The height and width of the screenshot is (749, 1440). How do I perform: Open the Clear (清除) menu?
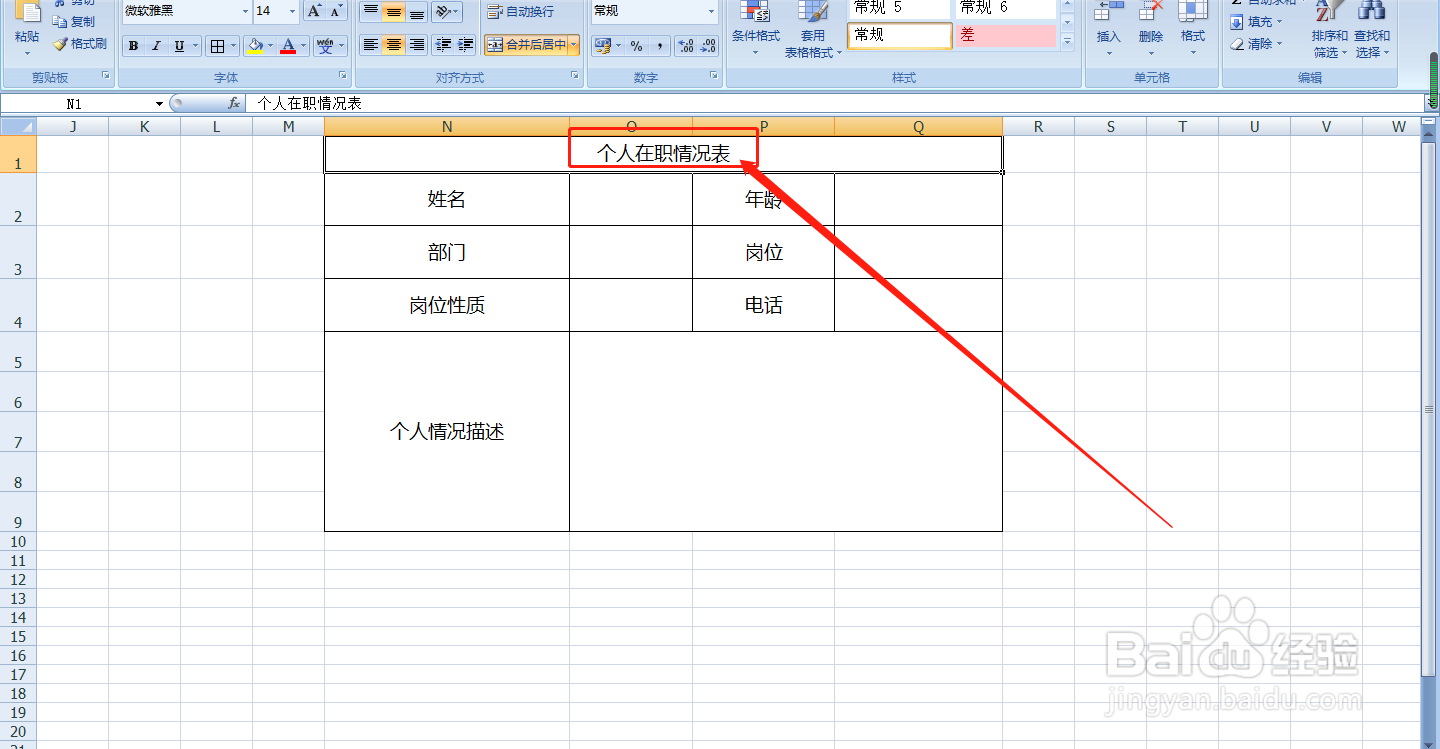[x=1257, y=44]
